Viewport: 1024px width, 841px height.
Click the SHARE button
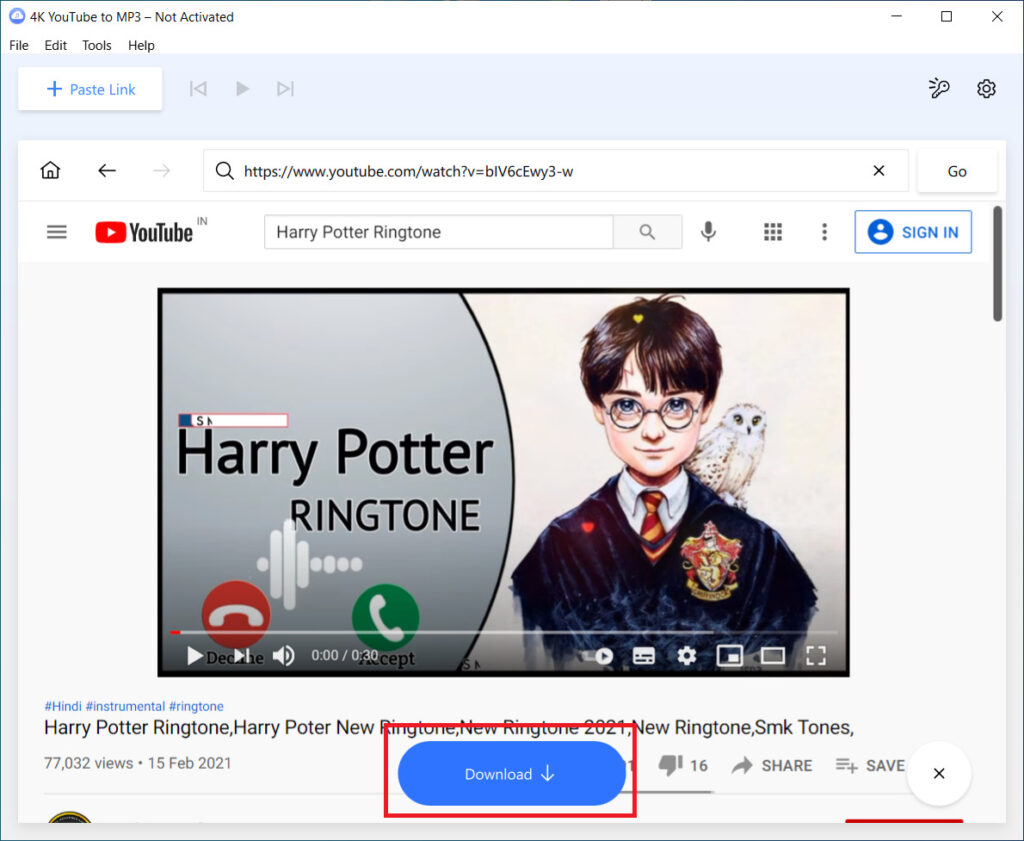click(x=772, y=765)
